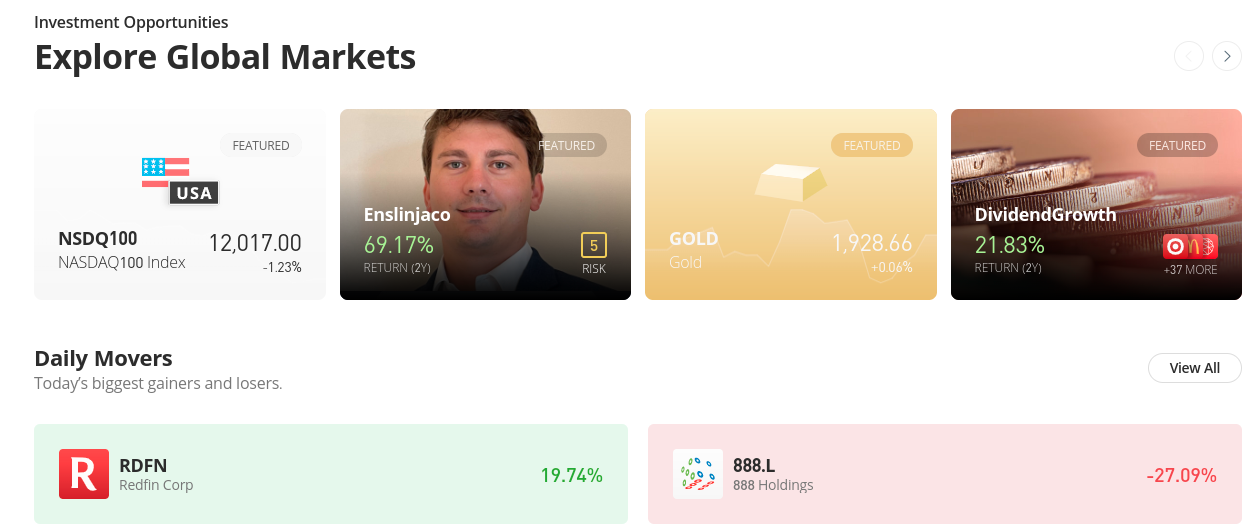
Task: Open the 888 Holdings logo
Action: point(698,474)
